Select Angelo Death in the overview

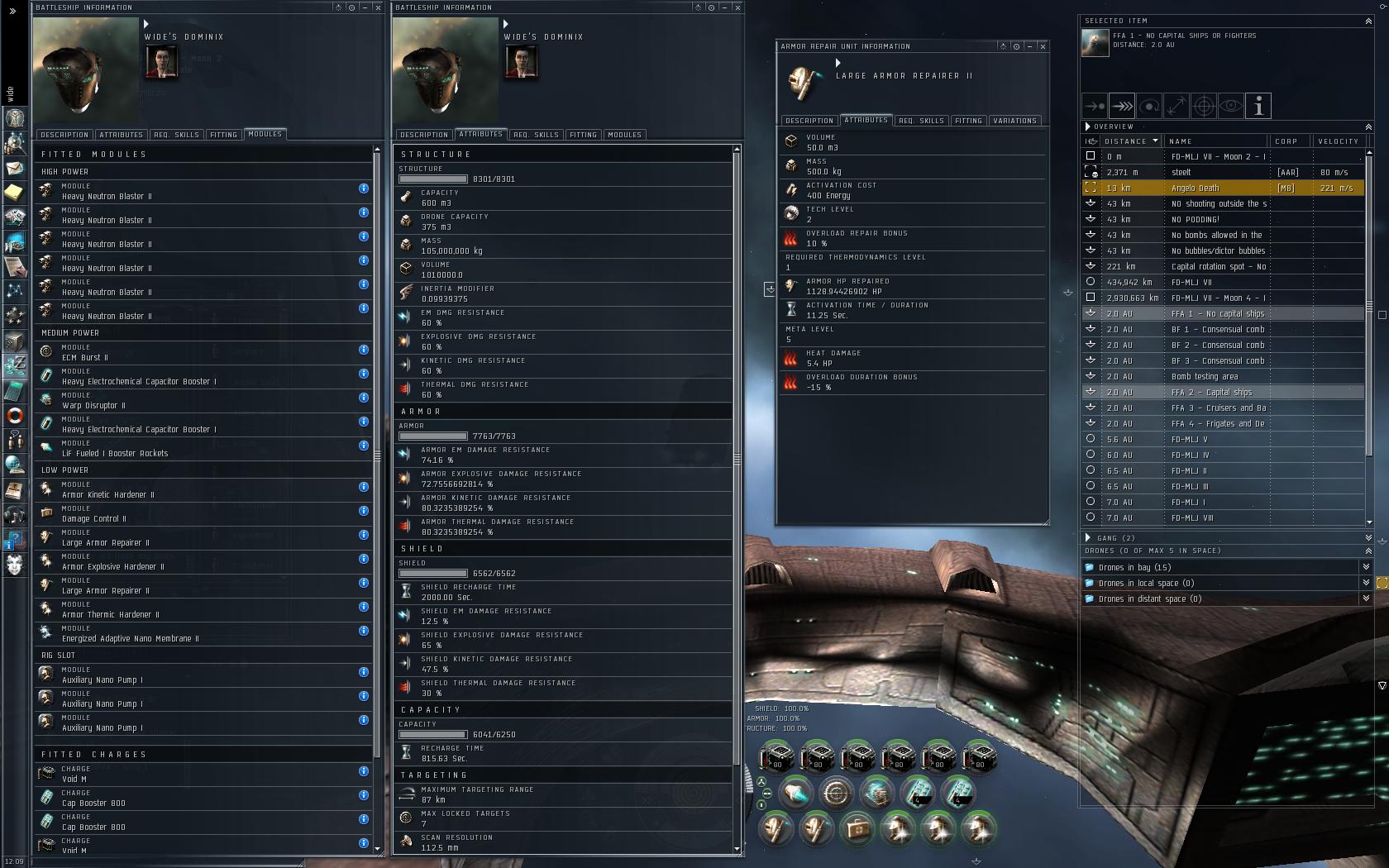click(x=1224, y=188)
